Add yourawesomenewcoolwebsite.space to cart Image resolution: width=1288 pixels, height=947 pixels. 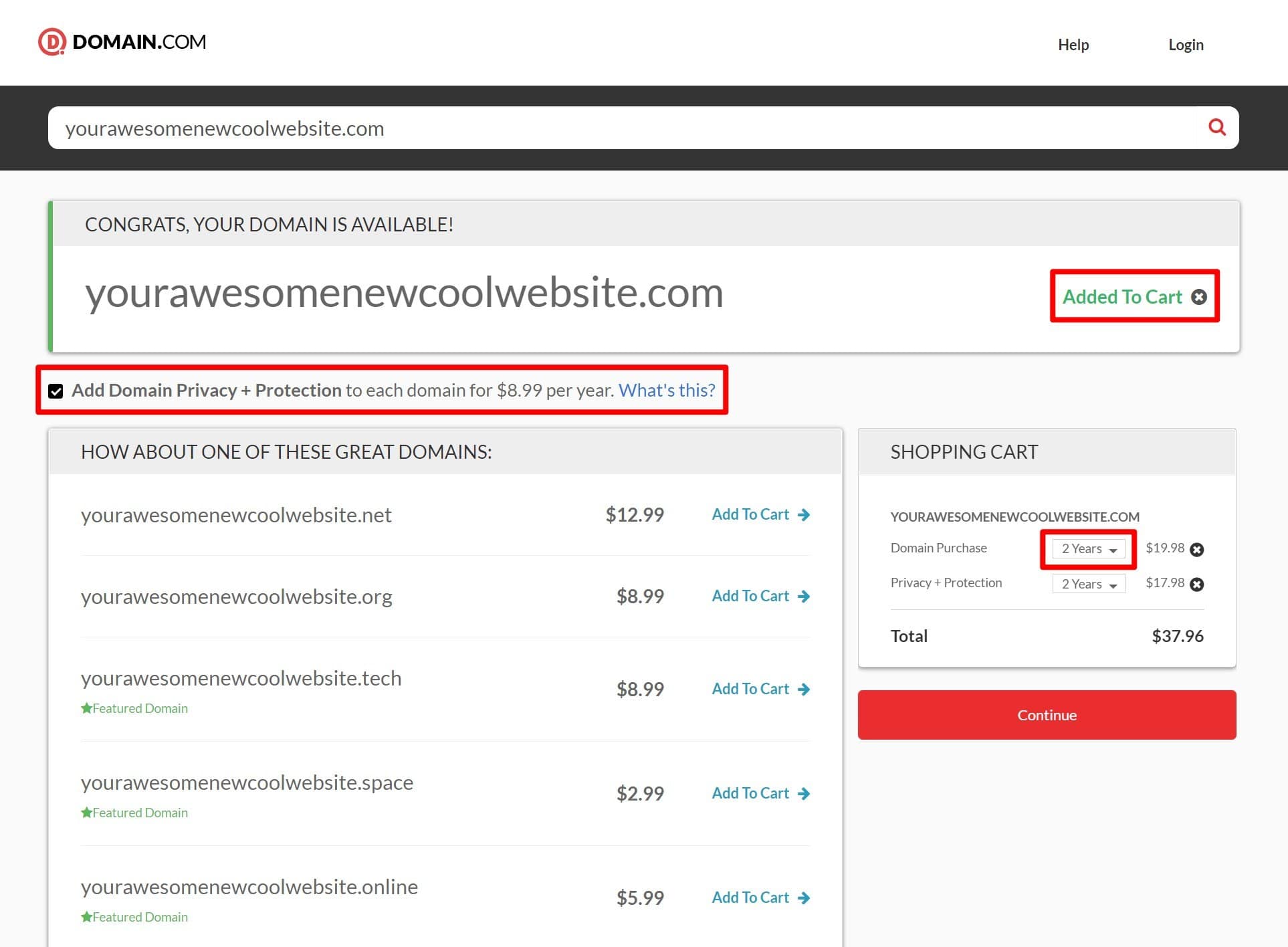pos(751,793)
